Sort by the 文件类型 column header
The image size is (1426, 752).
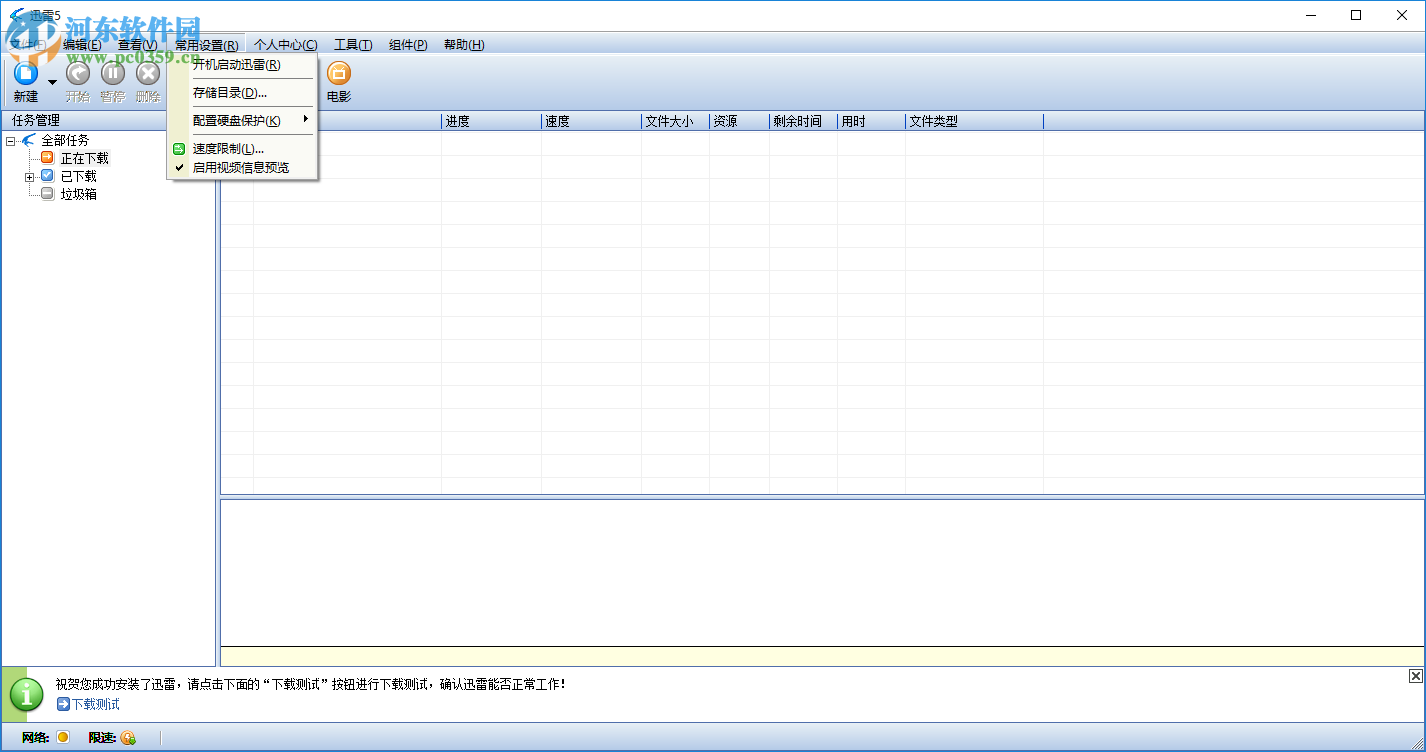(974, 121)
